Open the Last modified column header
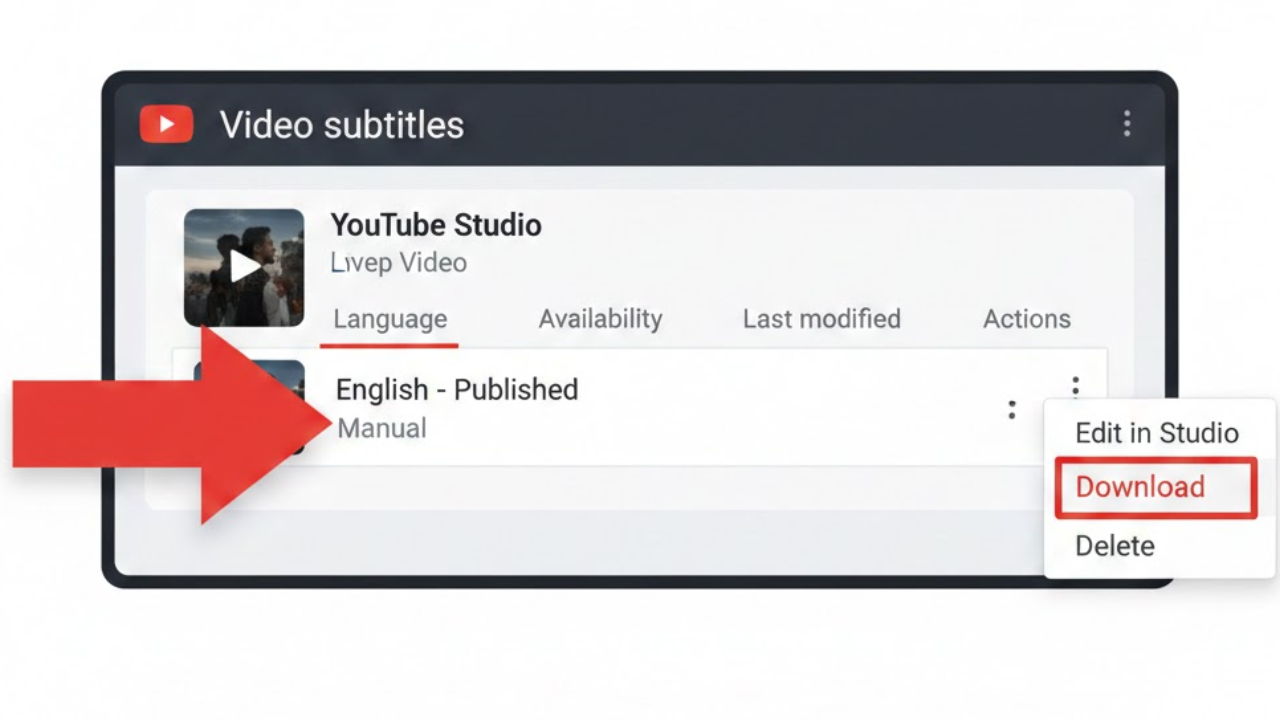Viewport: 1280px width, 720px height. 821,319
